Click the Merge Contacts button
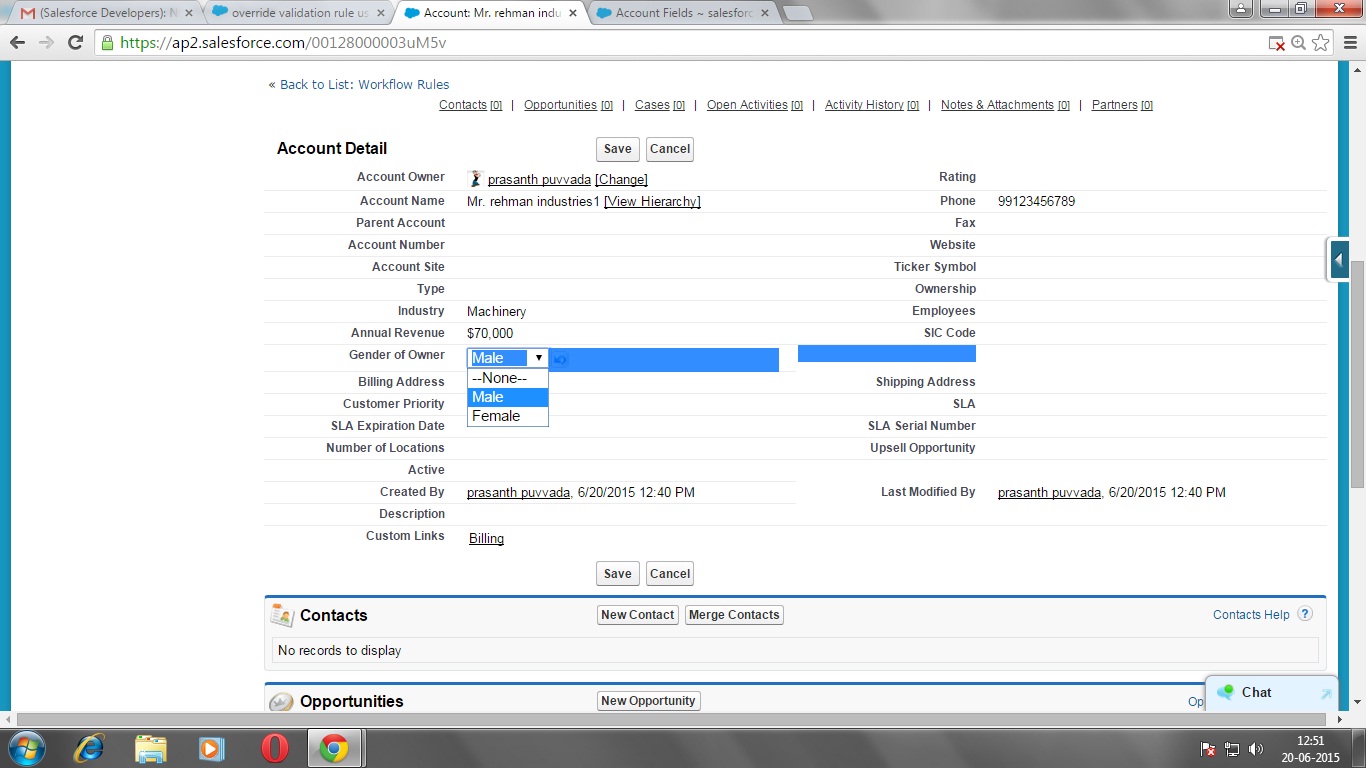Screen dimensions: 1366x768 click(x=734, y=615)
